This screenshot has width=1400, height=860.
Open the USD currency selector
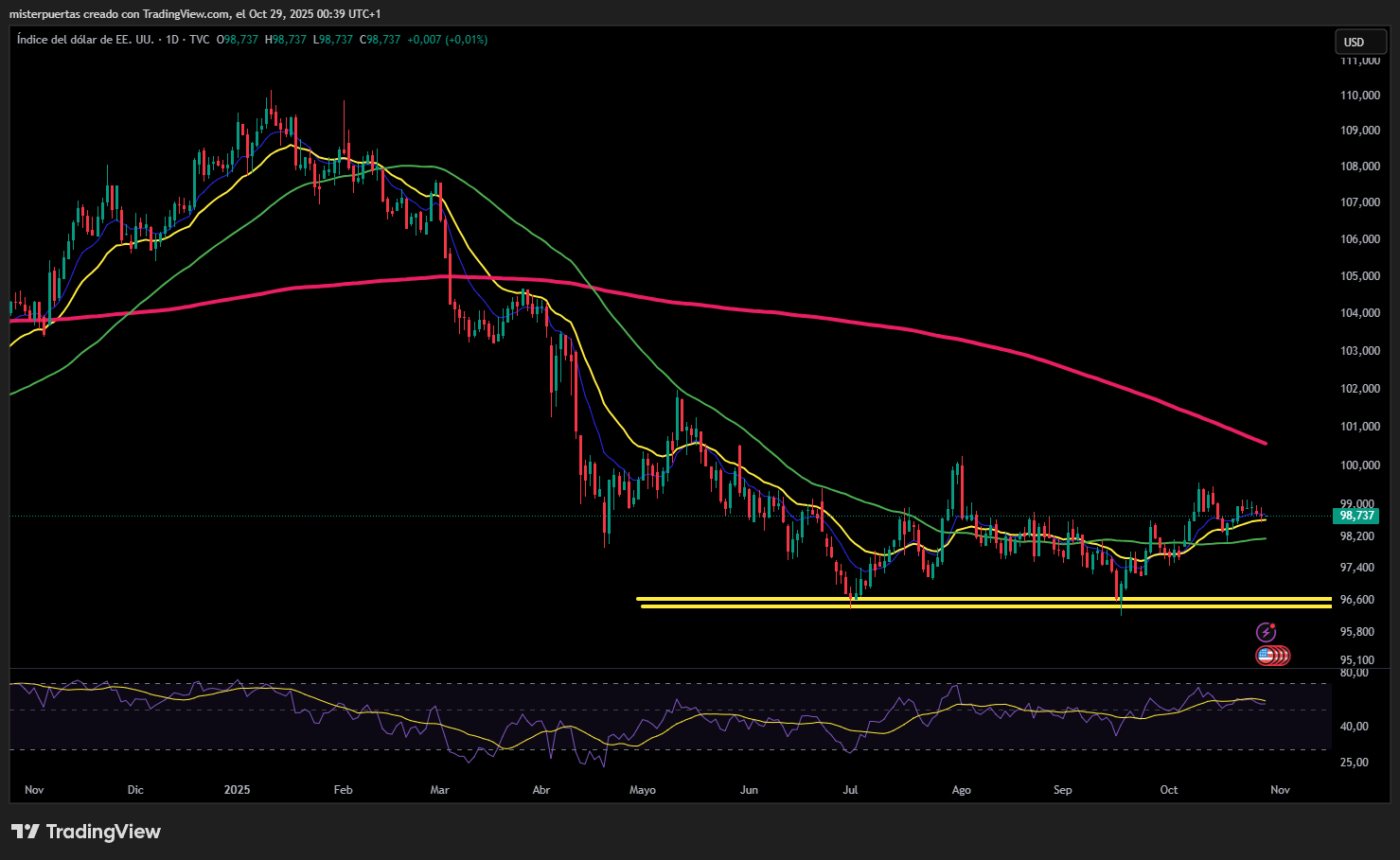pos(1360,42)
